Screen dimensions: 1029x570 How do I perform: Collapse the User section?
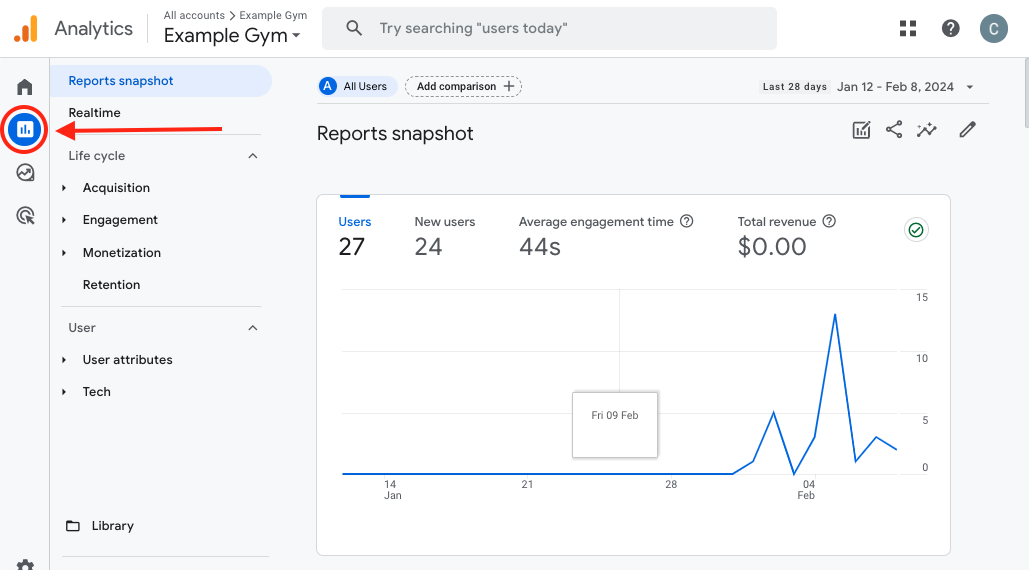(x=253, y=327)
